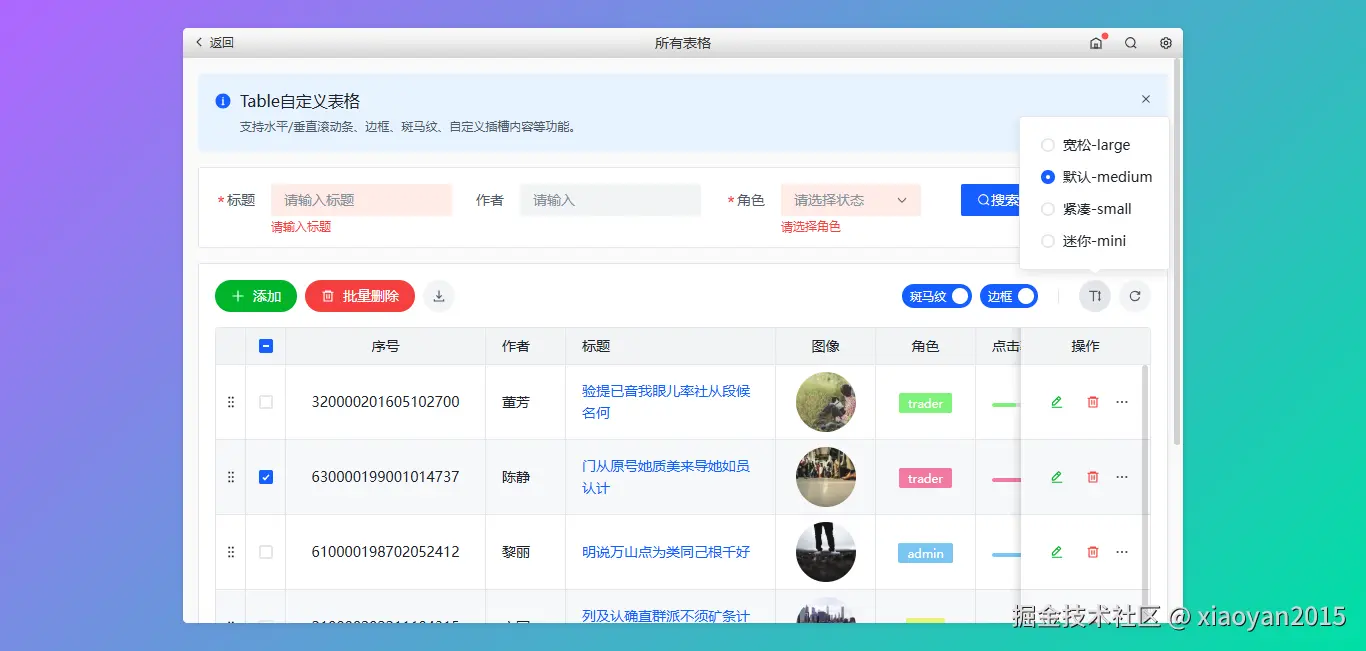
Task: Click edit pencil icon in 陈静 row
Action: pos(1057,477)
